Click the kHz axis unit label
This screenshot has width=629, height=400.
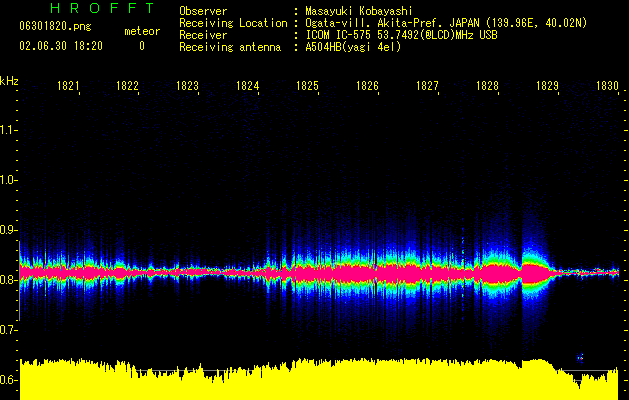[9, 81]
